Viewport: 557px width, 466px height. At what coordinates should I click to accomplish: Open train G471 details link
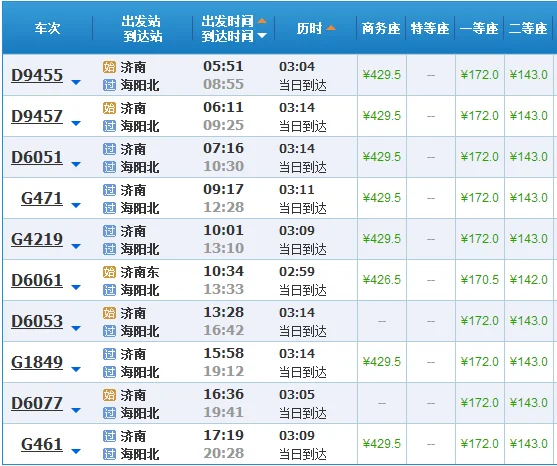click(42, 198)
